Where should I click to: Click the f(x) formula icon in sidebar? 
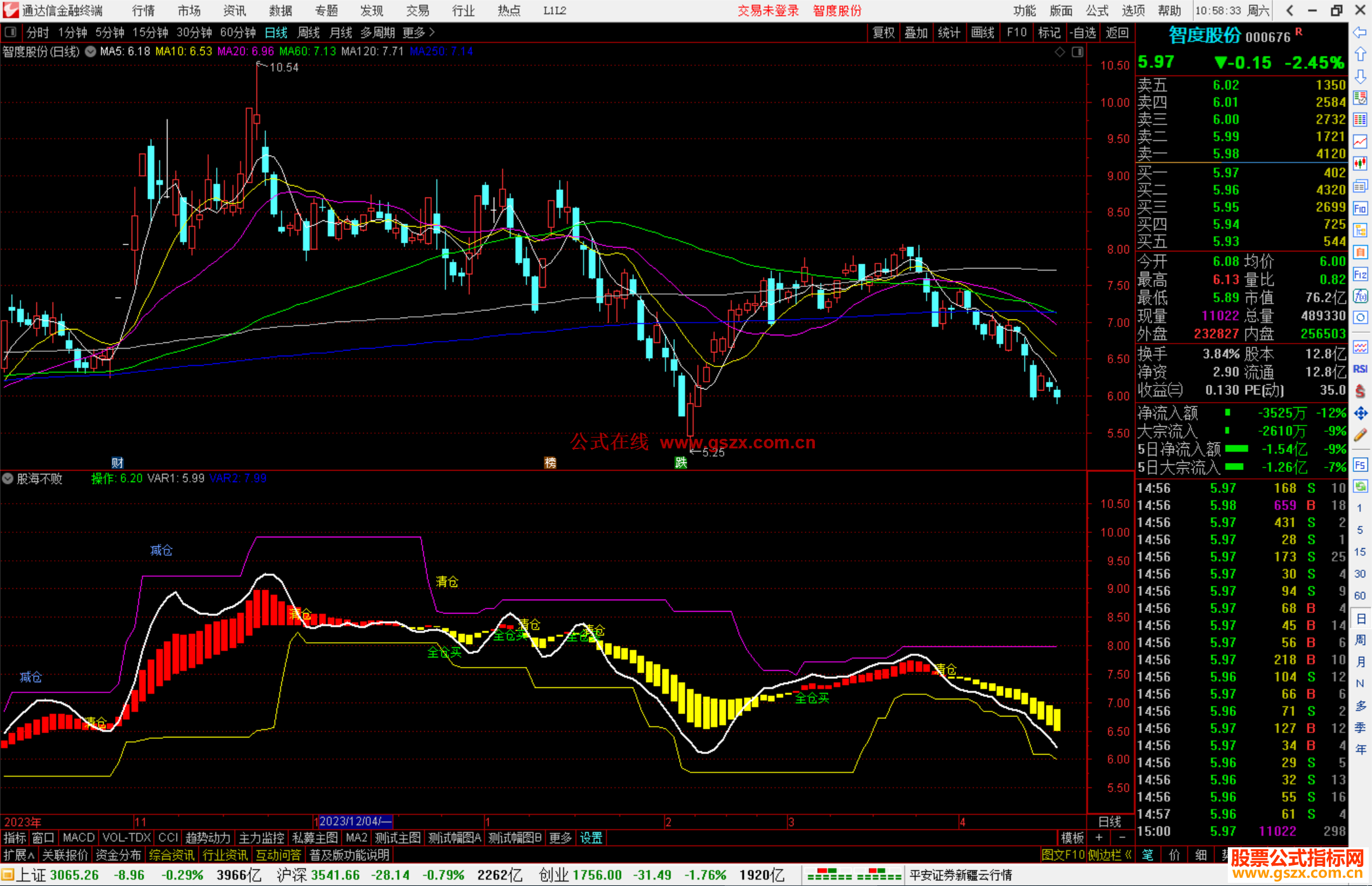1360,296
